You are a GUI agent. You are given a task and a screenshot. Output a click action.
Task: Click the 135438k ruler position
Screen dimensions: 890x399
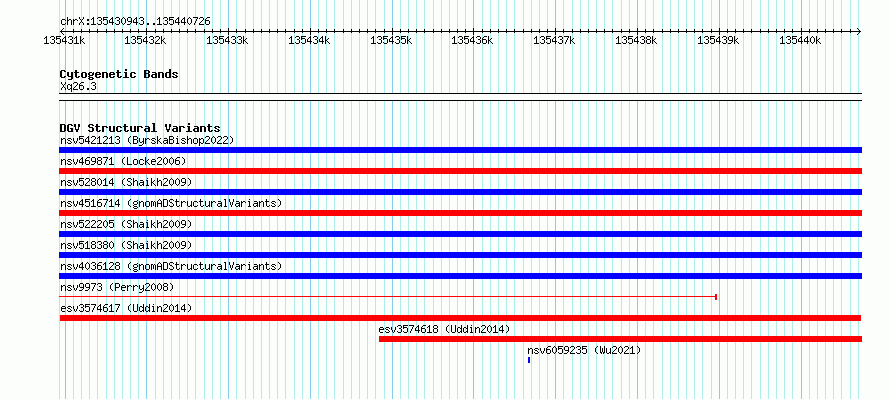tap(636, 40)
